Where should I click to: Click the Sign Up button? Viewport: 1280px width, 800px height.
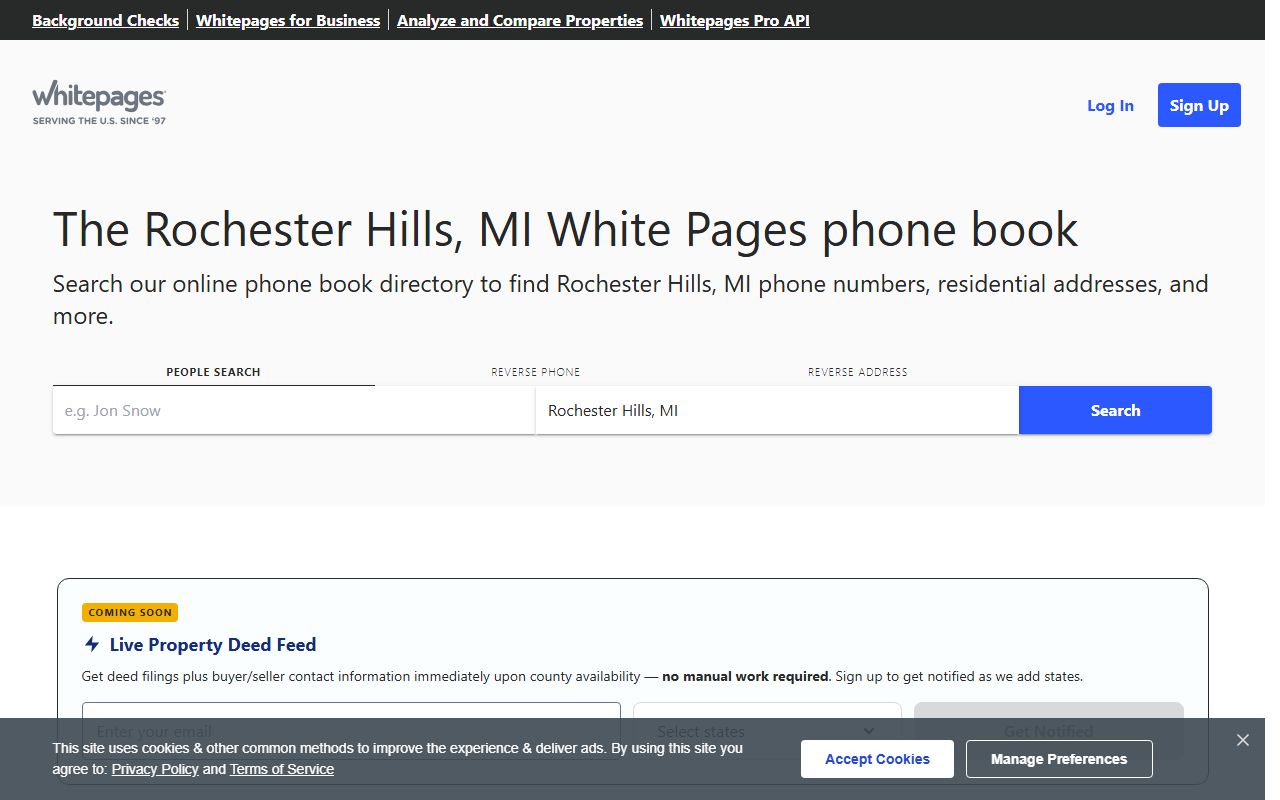tap(1199, 105)
